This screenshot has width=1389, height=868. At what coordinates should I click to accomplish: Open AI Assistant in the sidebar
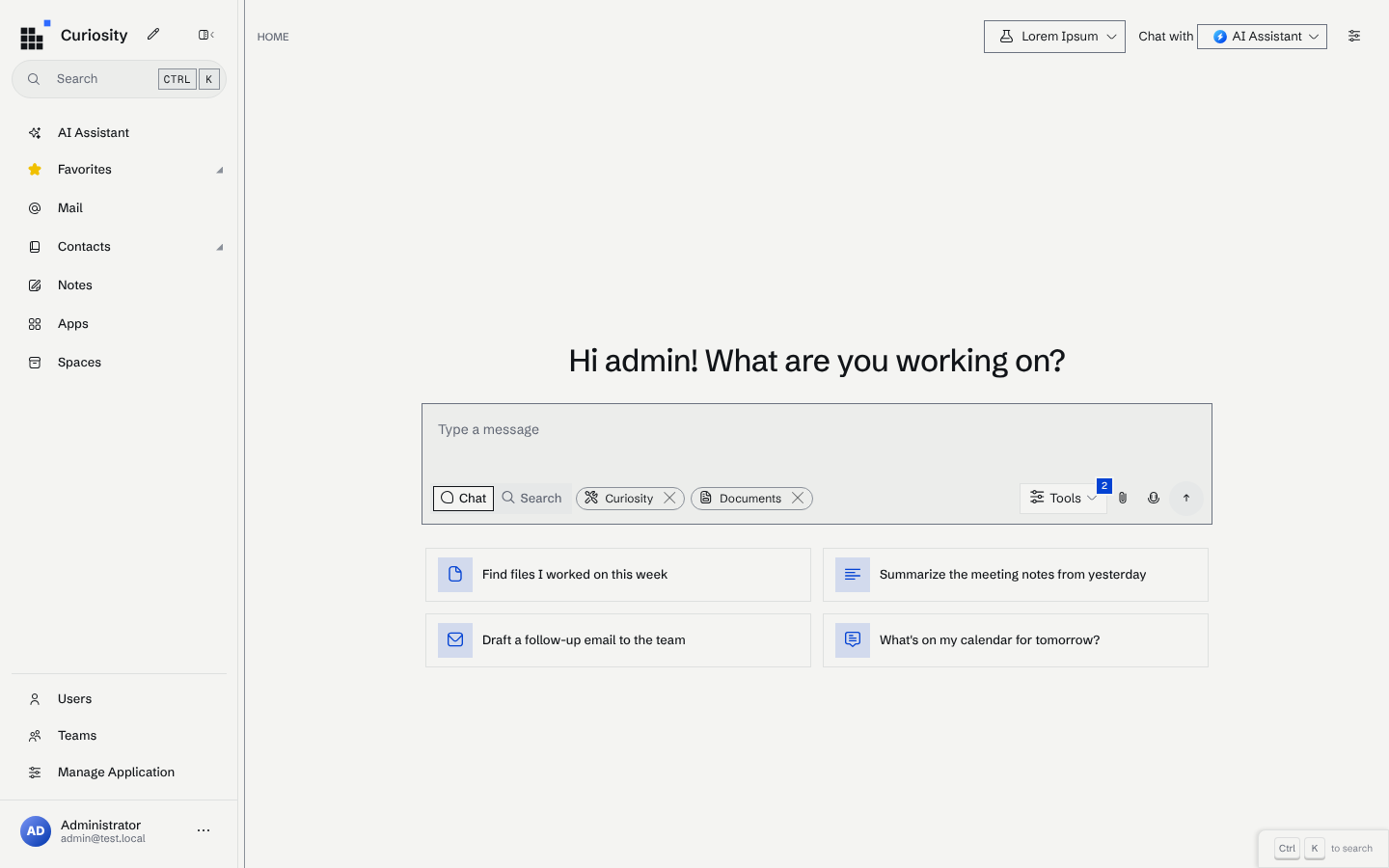tap(119, 133)
